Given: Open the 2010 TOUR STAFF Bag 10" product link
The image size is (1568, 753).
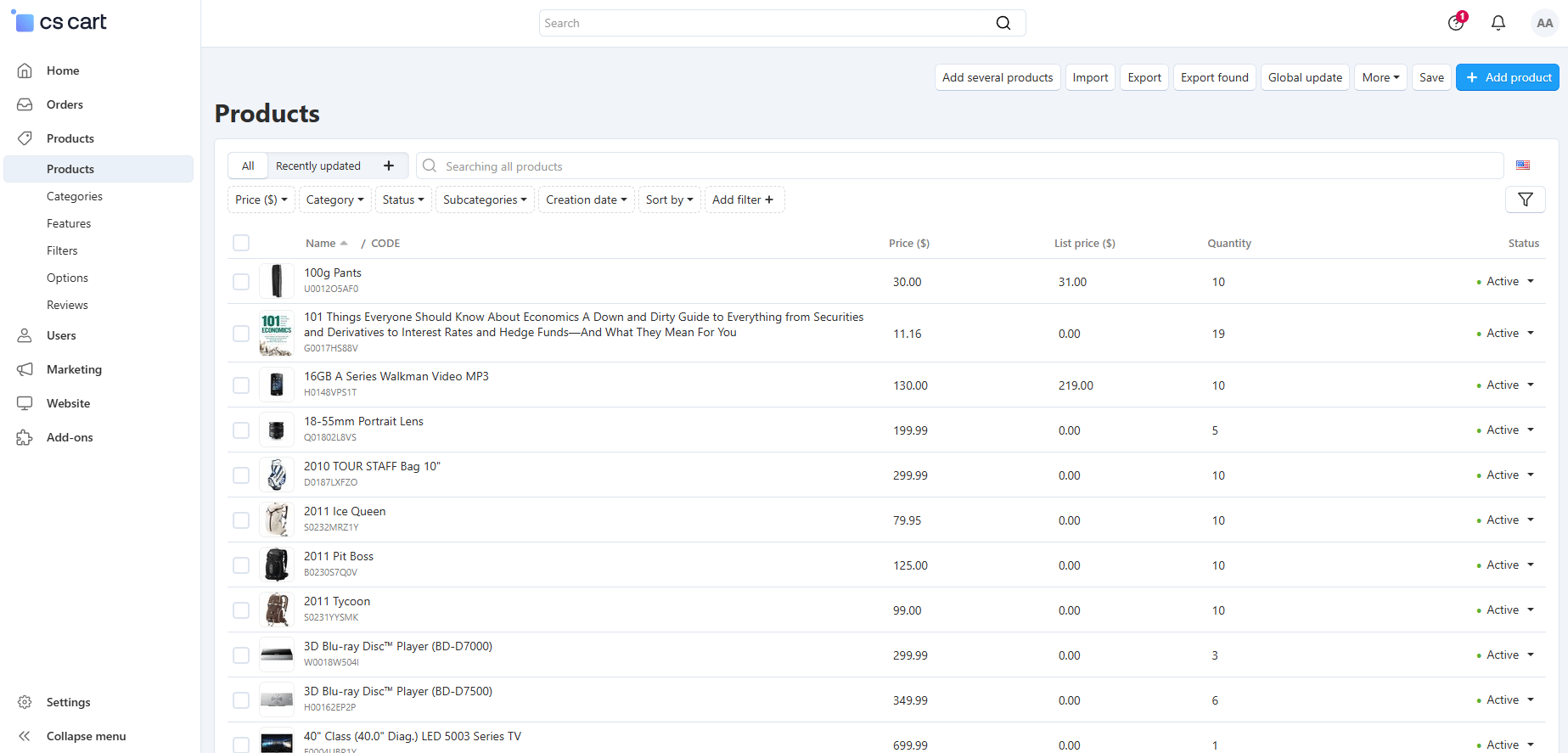Looking at the screenshot, I should point(372,466).
